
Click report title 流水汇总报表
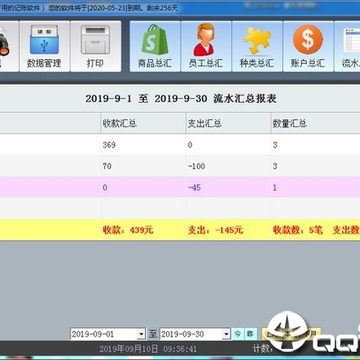coord(245,99)
